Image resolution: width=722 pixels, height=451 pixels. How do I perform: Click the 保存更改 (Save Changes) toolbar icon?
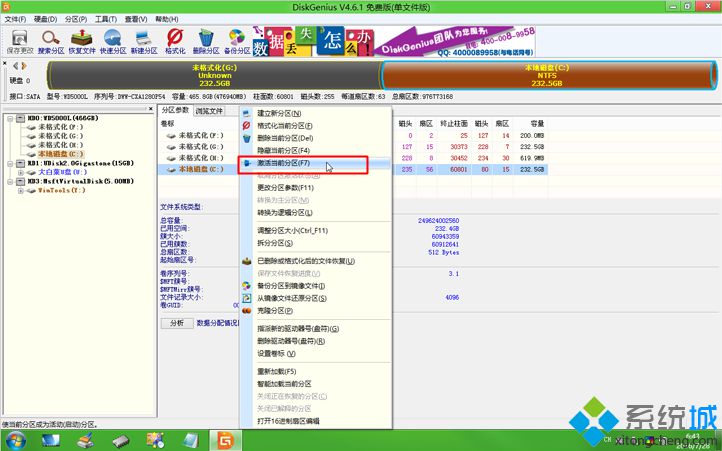(20, 42)
